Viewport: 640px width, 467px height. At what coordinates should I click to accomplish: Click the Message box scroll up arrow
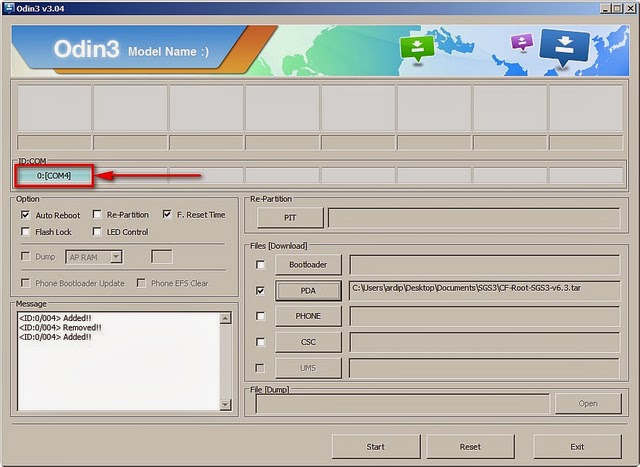pyautogui.click(x=225, y=318)
